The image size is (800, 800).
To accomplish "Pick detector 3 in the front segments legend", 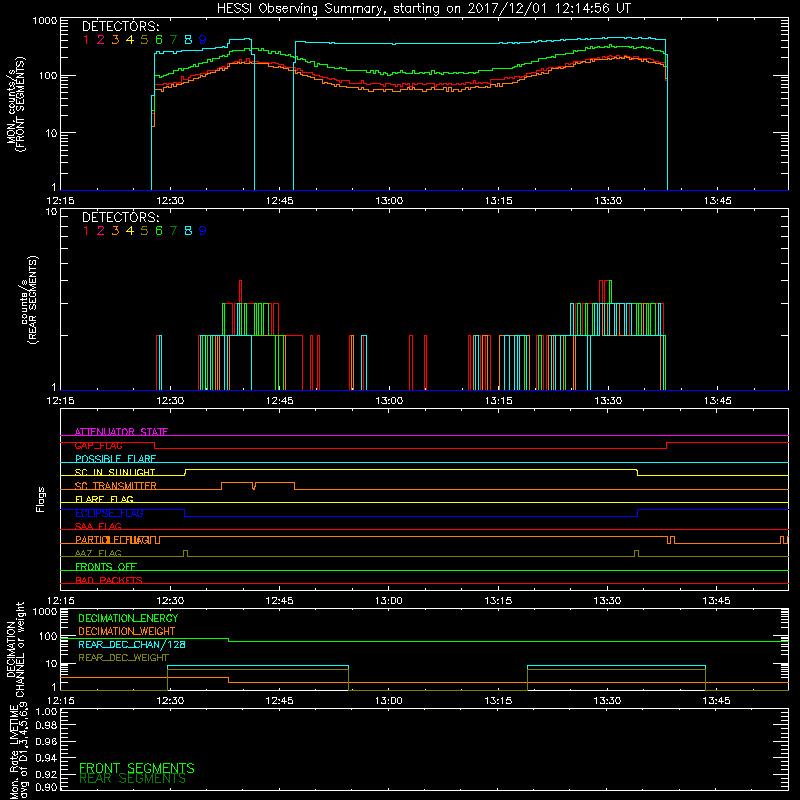I will pyautogui.click(x=115, y=40).
